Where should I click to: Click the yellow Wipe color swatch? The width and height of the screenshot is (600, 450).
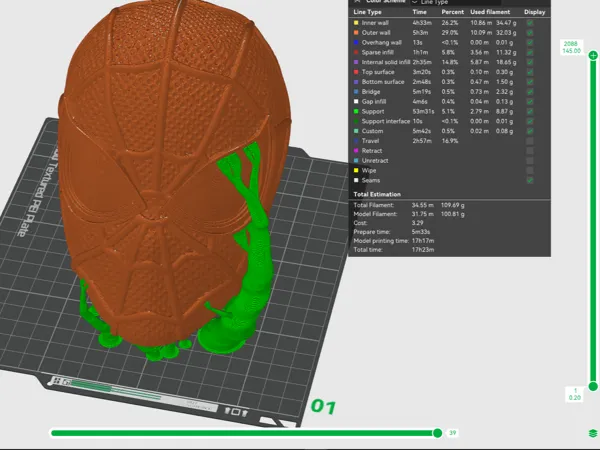pyautogui.click(x=356, y=170)
